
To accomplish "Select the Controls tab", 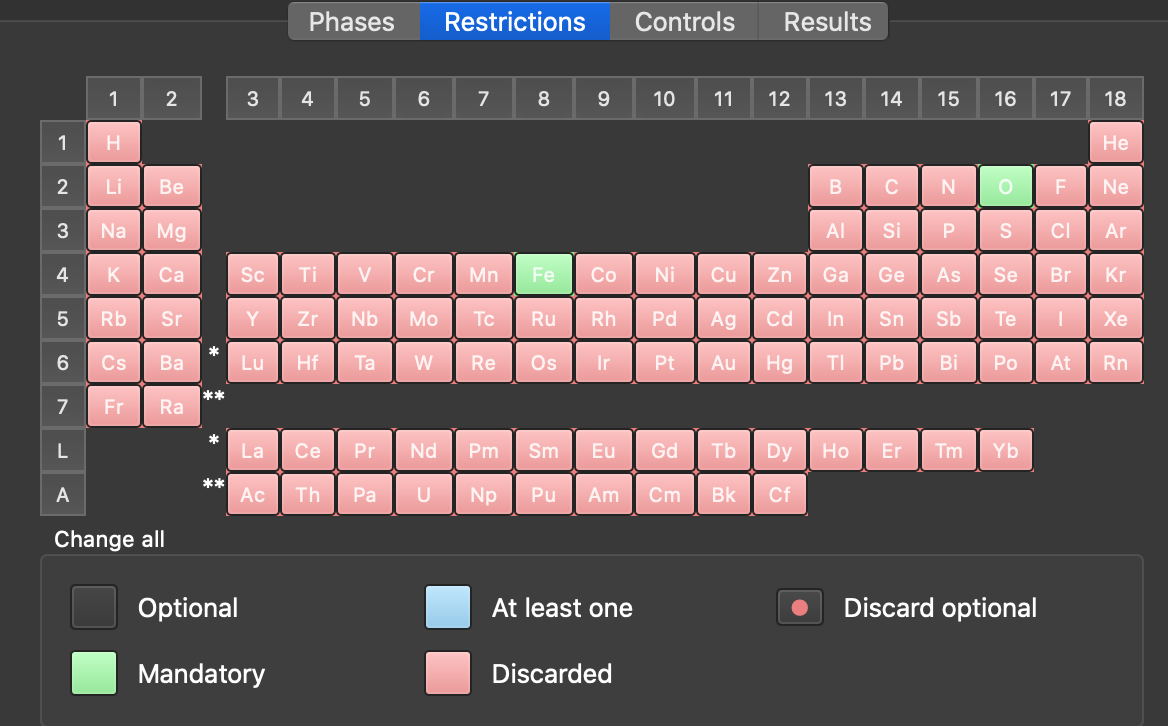I will 685,22.
